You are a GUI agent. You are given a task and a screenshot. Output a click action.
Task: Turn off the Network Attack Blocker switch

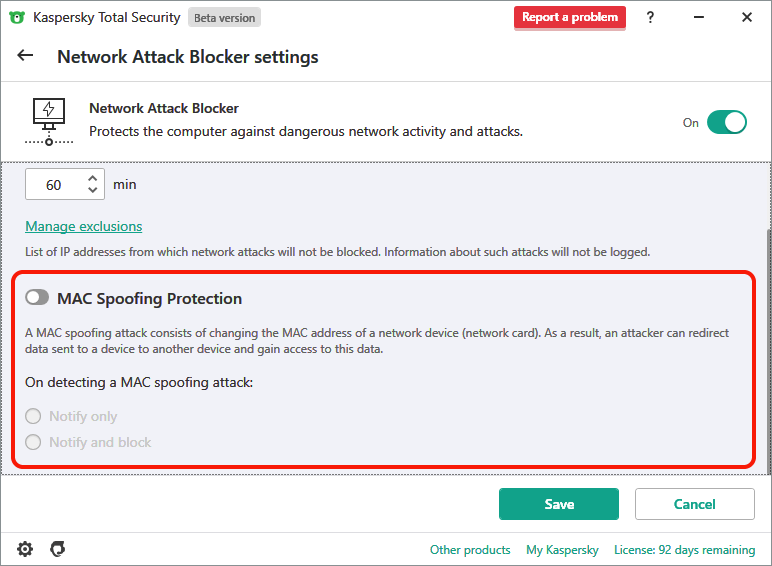point(726,122)
